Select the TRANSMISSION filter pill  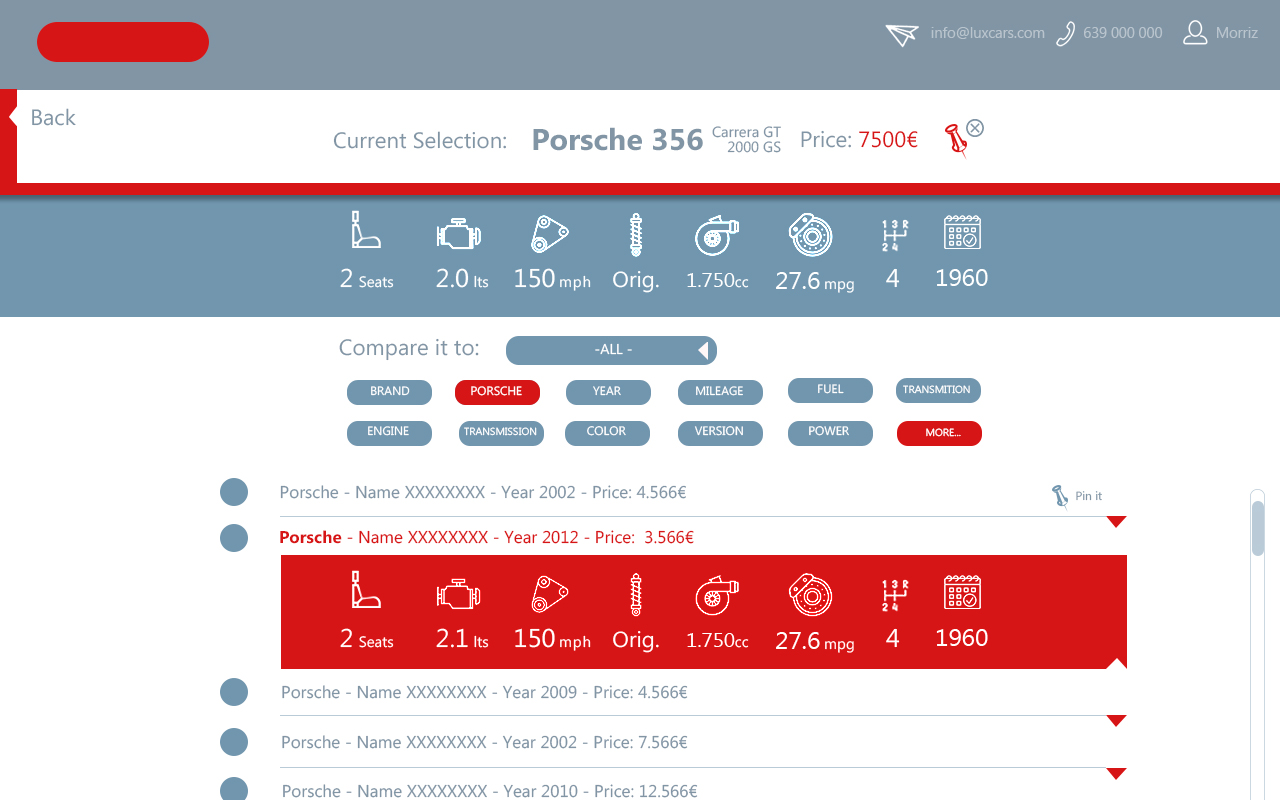500,433
